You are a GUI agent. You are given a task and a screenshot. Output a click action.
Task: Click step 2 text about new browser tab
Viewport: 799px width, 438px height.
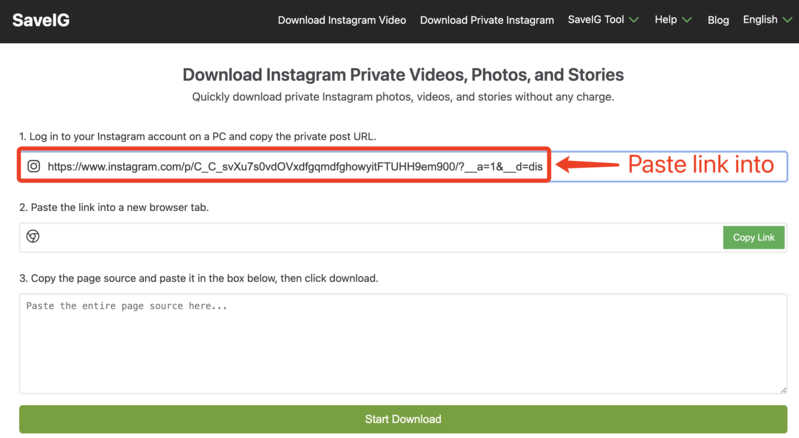click(x=114, y=207)
